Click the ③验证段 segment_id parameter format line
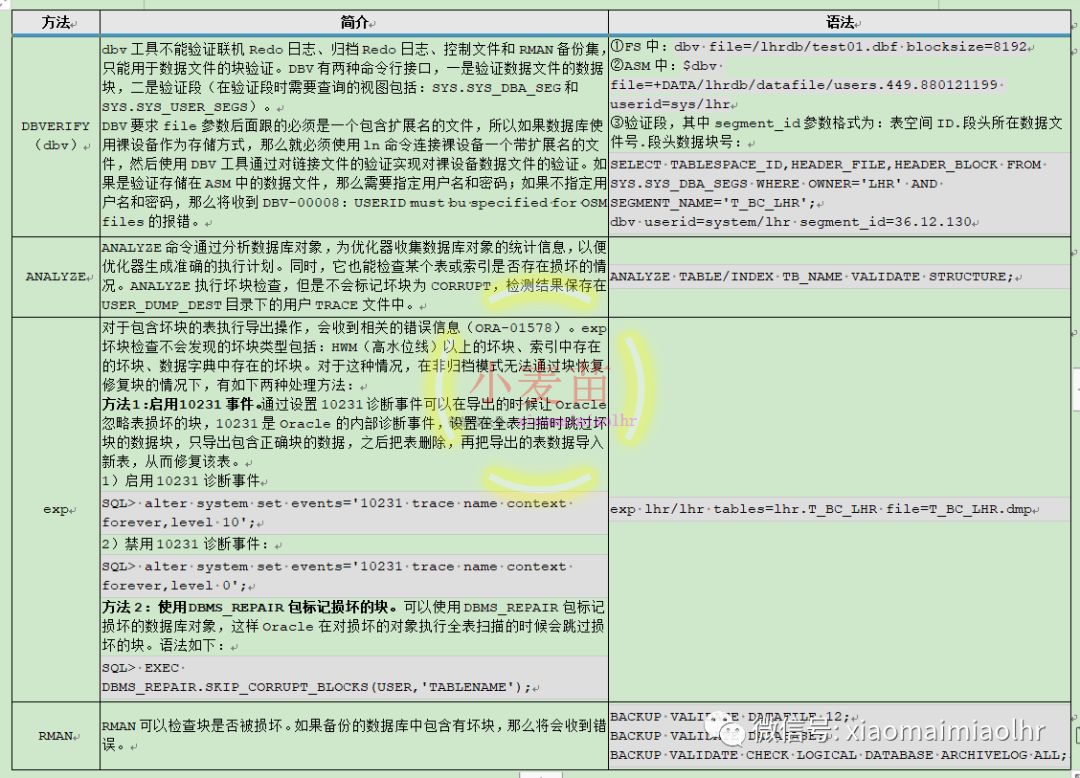The width and height of the screenshot is (1080, 778). (x=837, y=132)
